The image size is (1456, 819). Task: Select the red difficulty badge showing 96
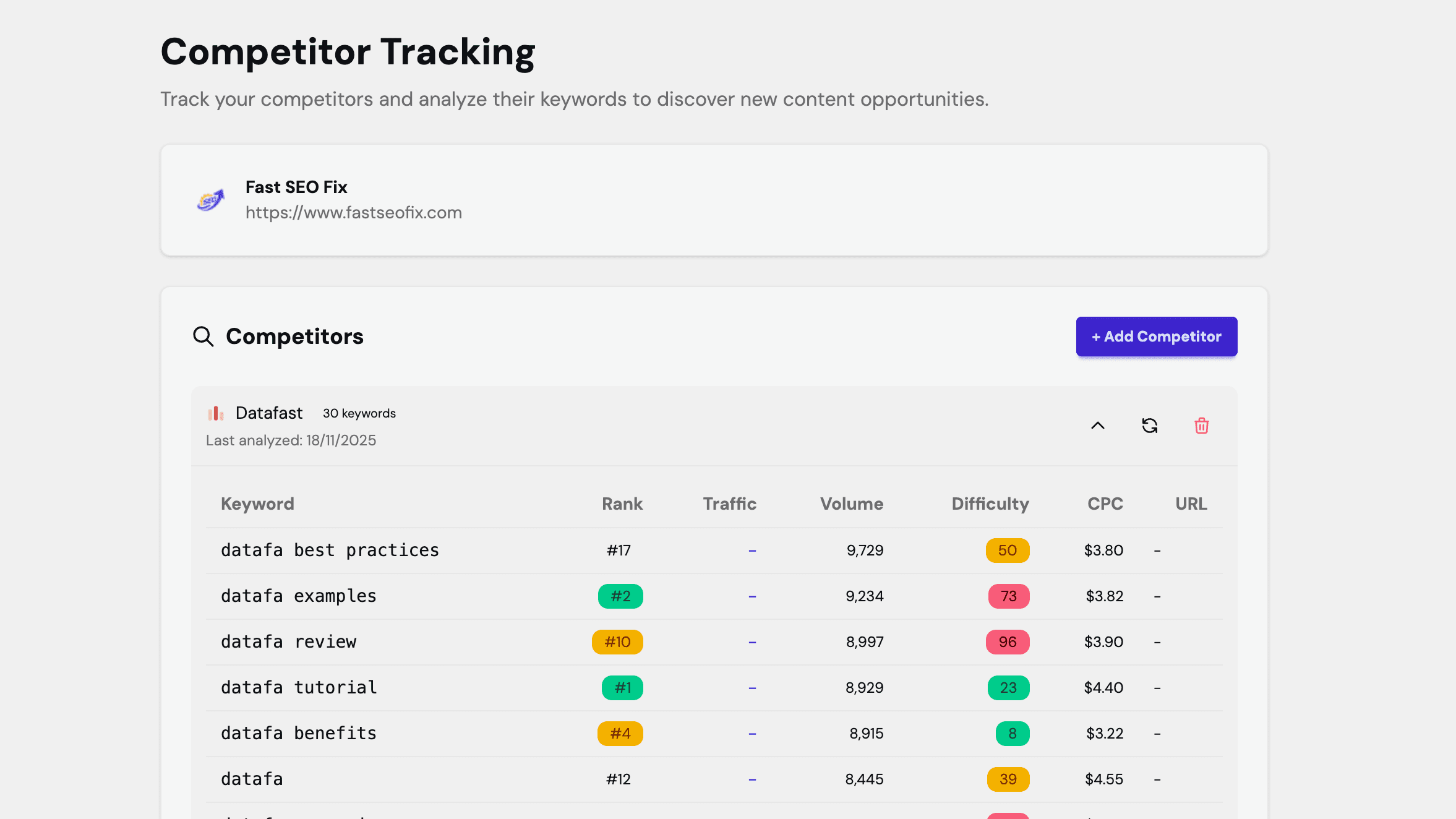tap(1007, 641)
